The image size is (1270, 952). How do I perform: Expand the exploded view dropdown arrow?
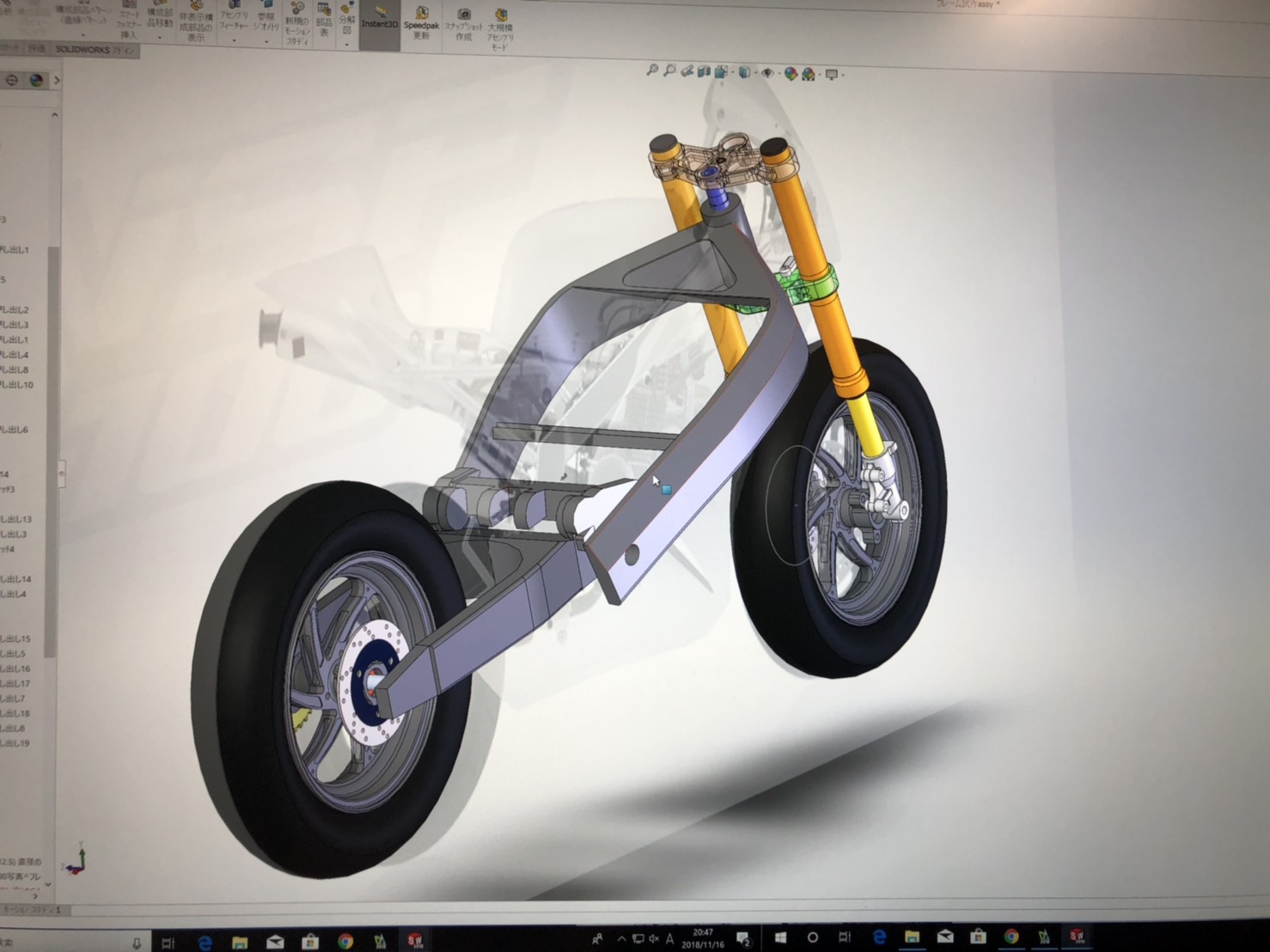point(347,44)
